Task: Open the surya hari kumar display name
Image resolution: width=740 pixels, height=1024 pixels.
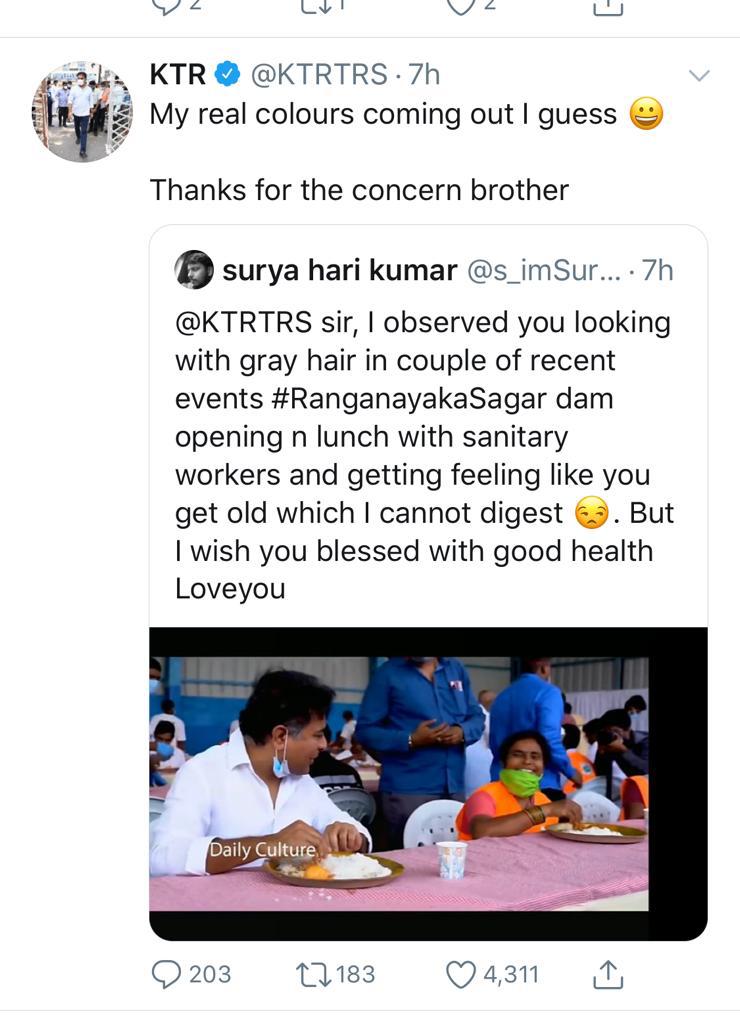Action: [x=340, y=270]
